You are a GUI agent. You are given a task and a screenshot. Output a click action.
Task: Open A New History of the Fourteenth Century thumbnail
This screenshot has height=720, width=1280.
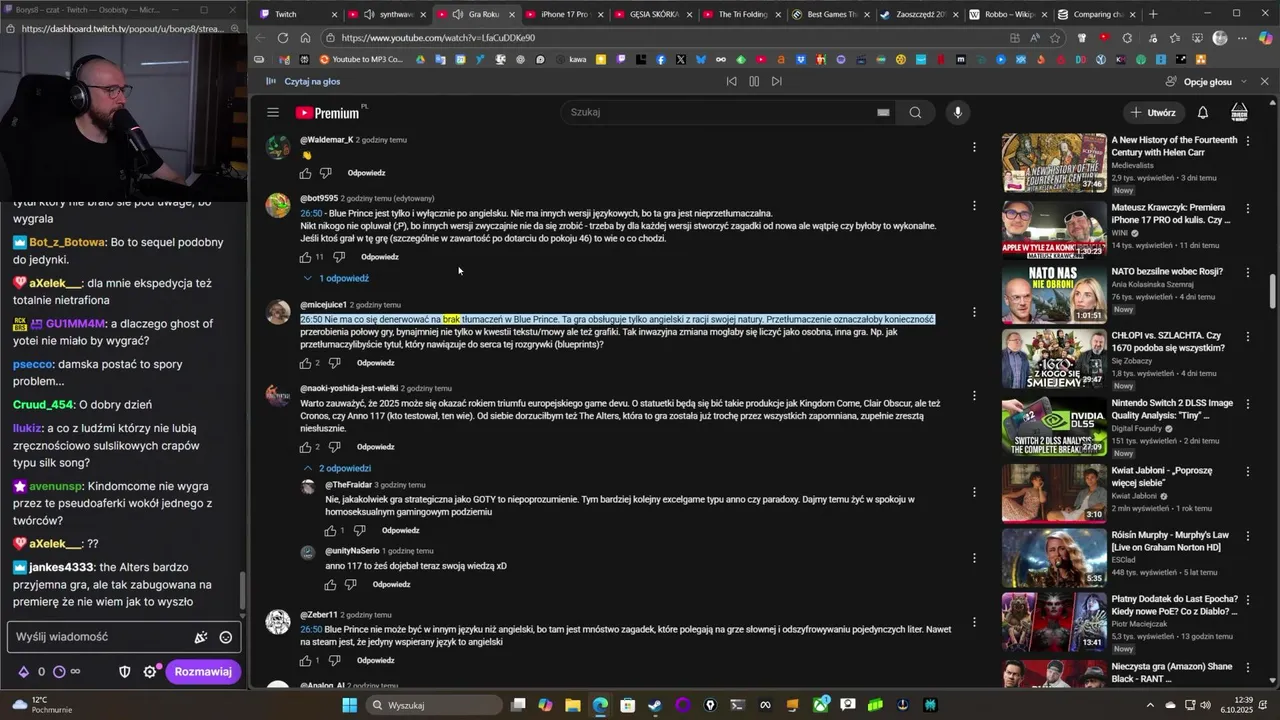click(x=1054, y=163)
